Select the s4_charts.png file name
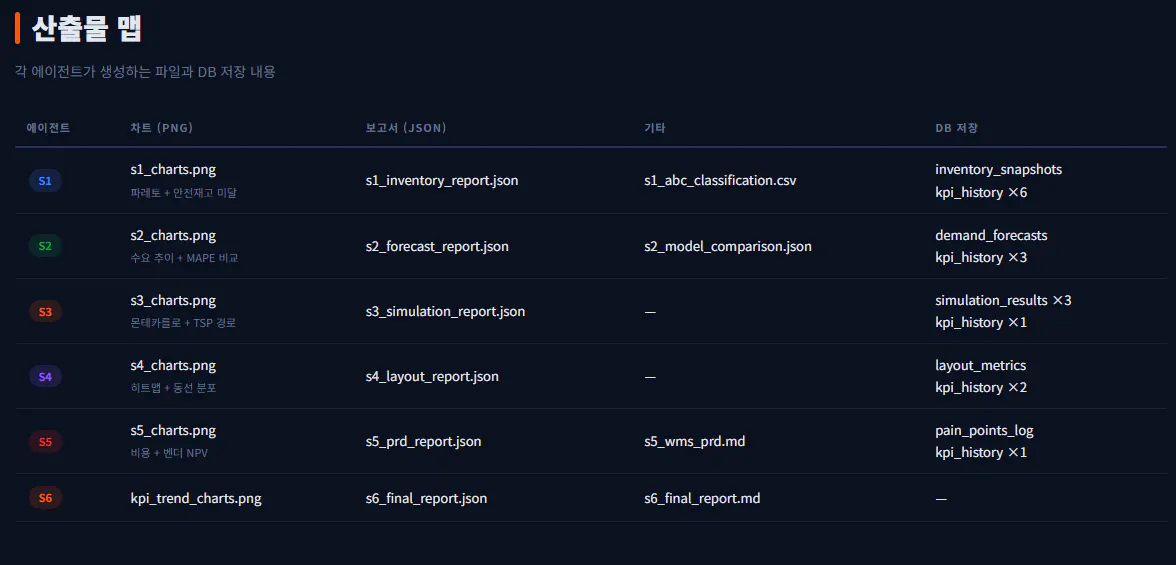Viewport: 1176px width, 565px height. 172,366
